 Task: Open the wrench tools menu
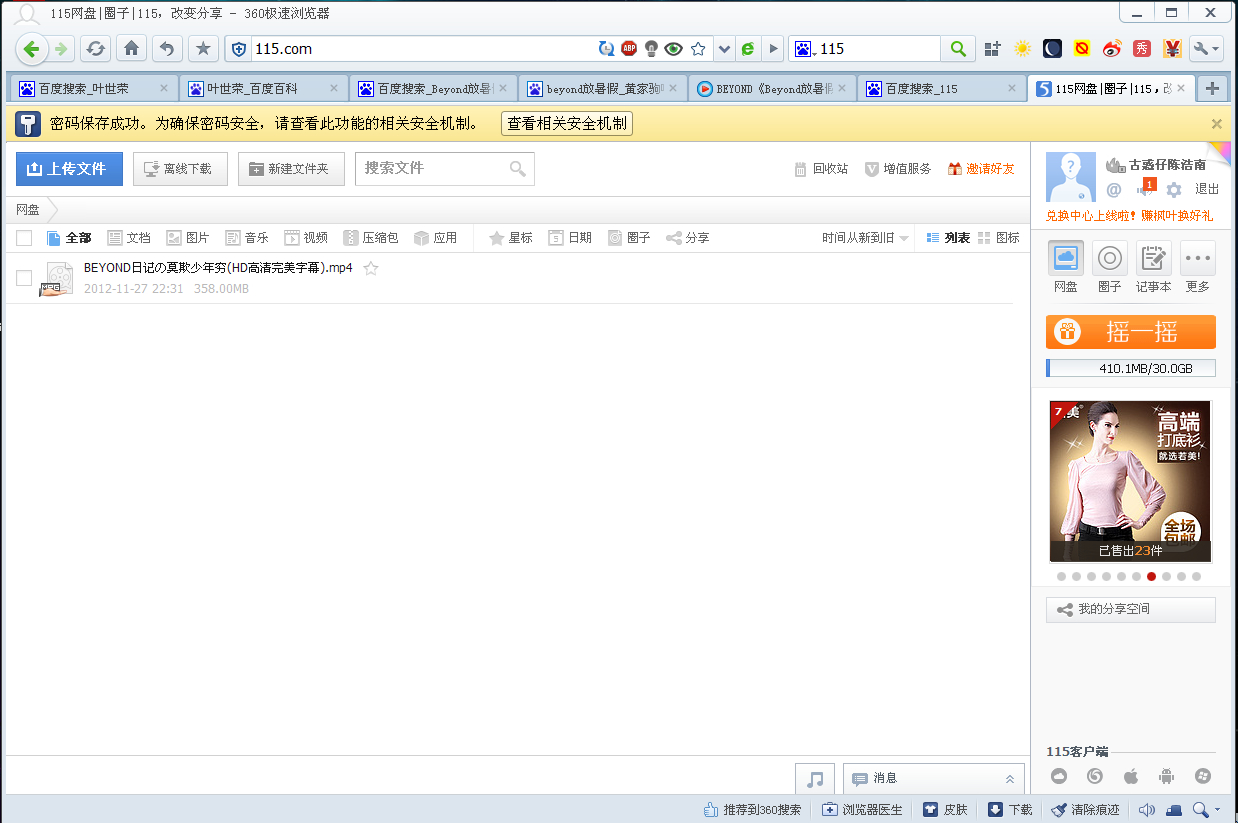pos(1206,48)
